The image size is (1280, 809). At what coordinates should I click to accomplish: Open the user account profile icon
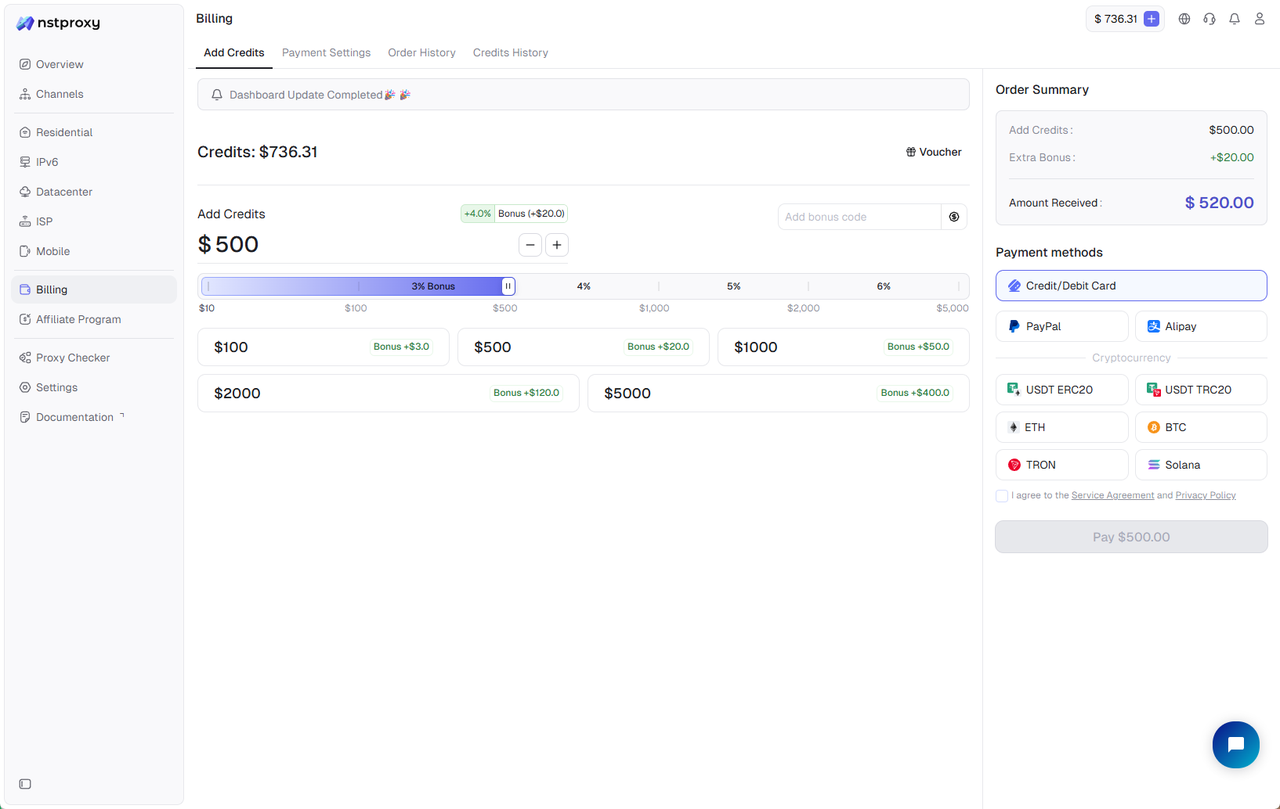click(x=1259, y=19)
